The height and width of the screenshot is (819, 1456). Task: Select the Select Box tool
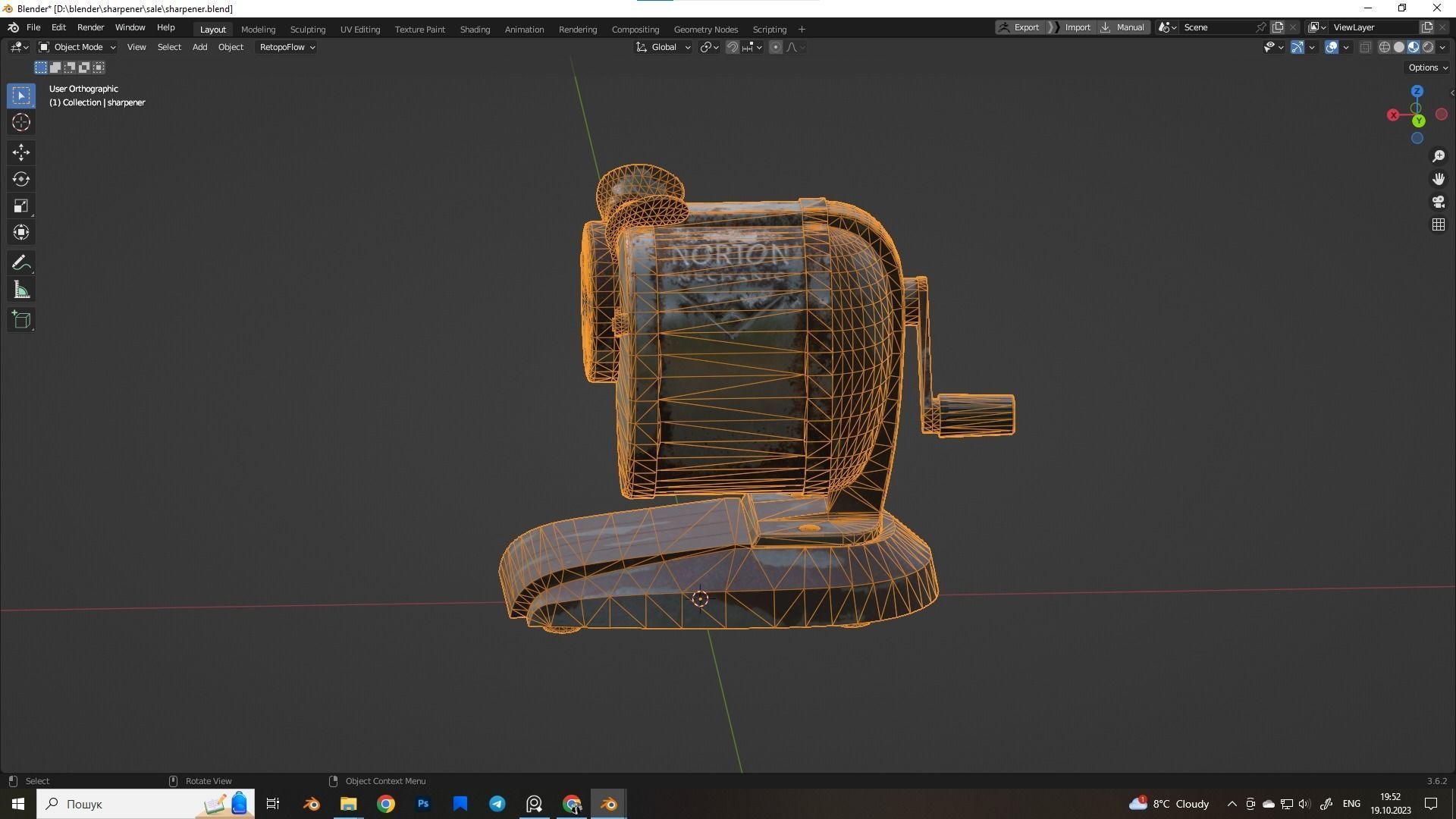click(x=21, y=96)
